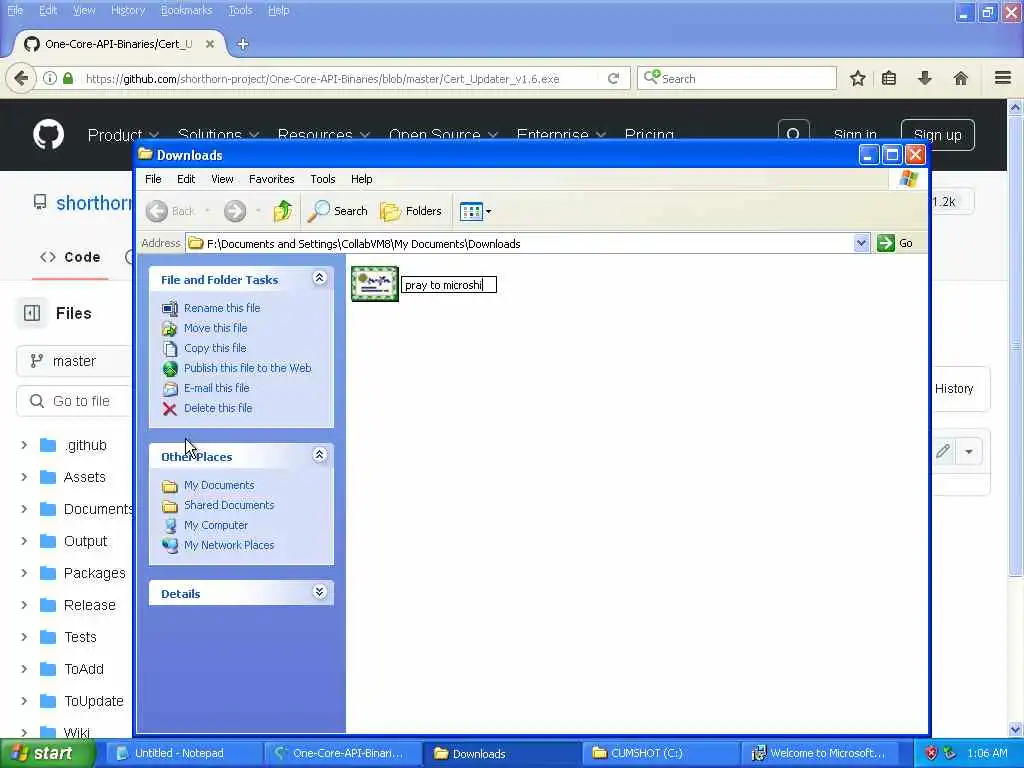Image resolution: width=1024 pixels, height=768 pixels.
Task: Open the Help menu in Downloads window
Action: click(361, 179)
